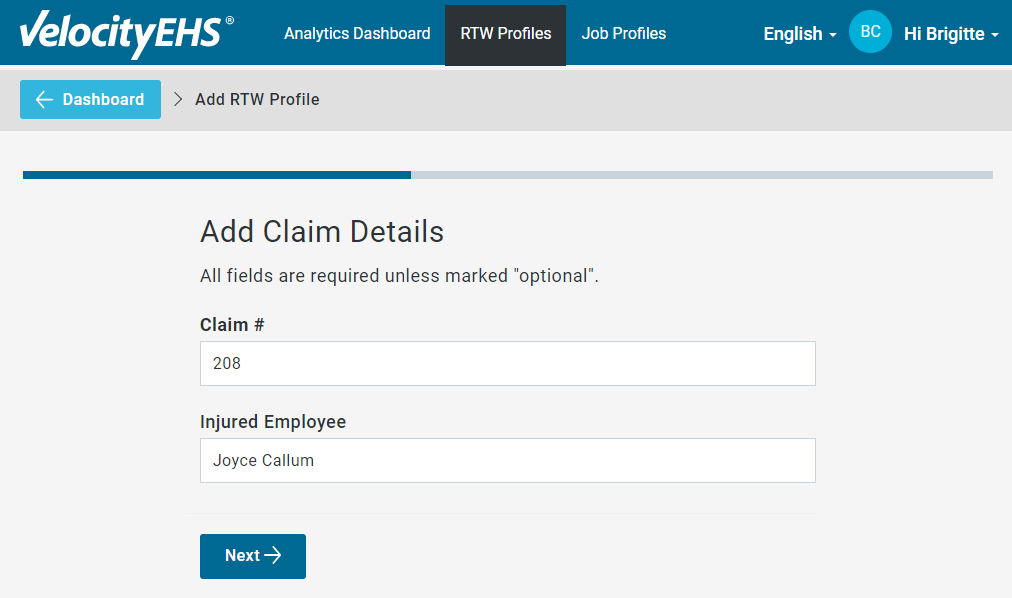Click the caret arrow next to English
Screen dimensions: 1012x598
pos(833,35)
